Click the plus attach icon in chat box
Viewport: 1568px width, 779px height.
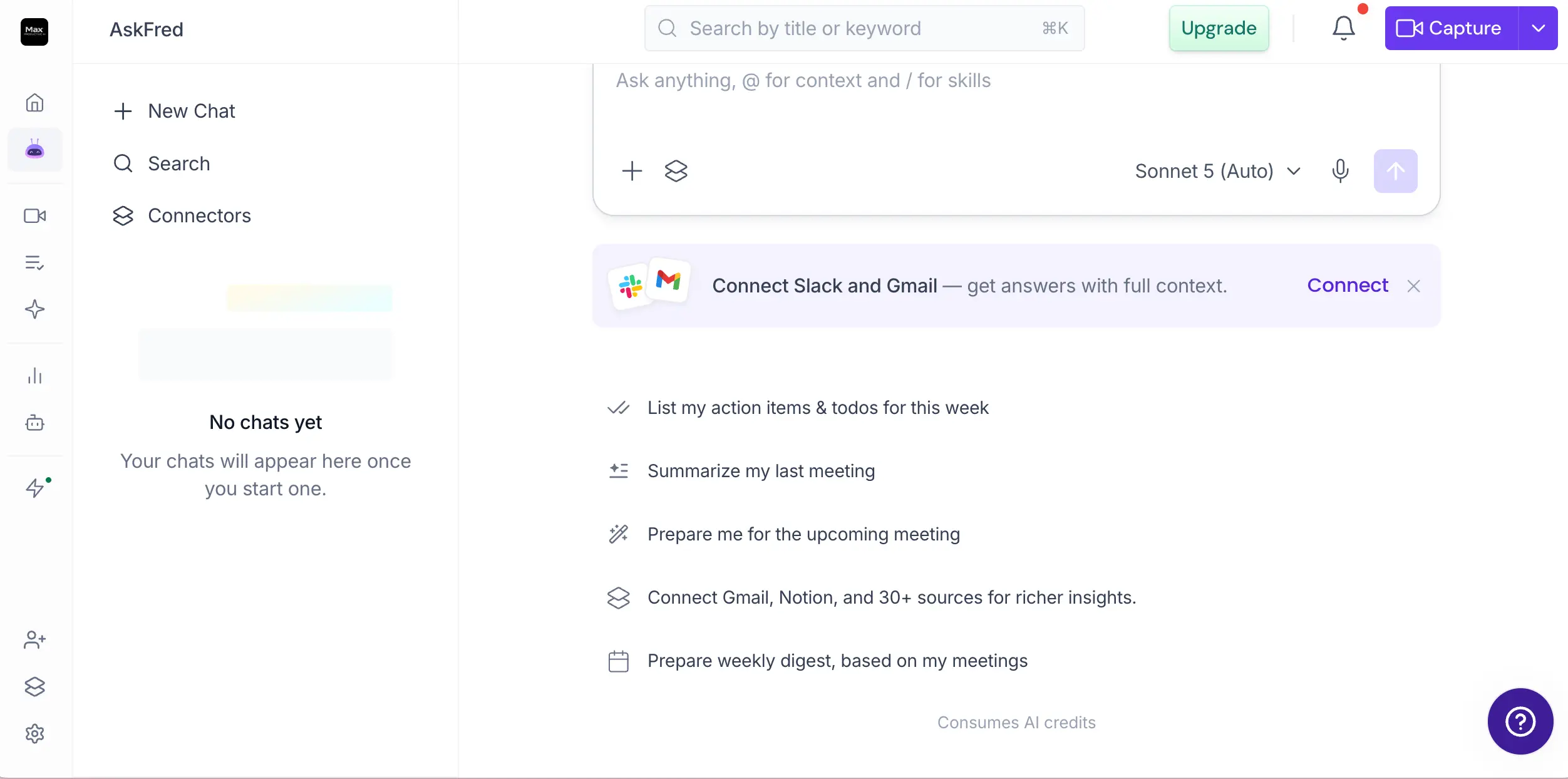pyautogui.click(x=632, y=171)
